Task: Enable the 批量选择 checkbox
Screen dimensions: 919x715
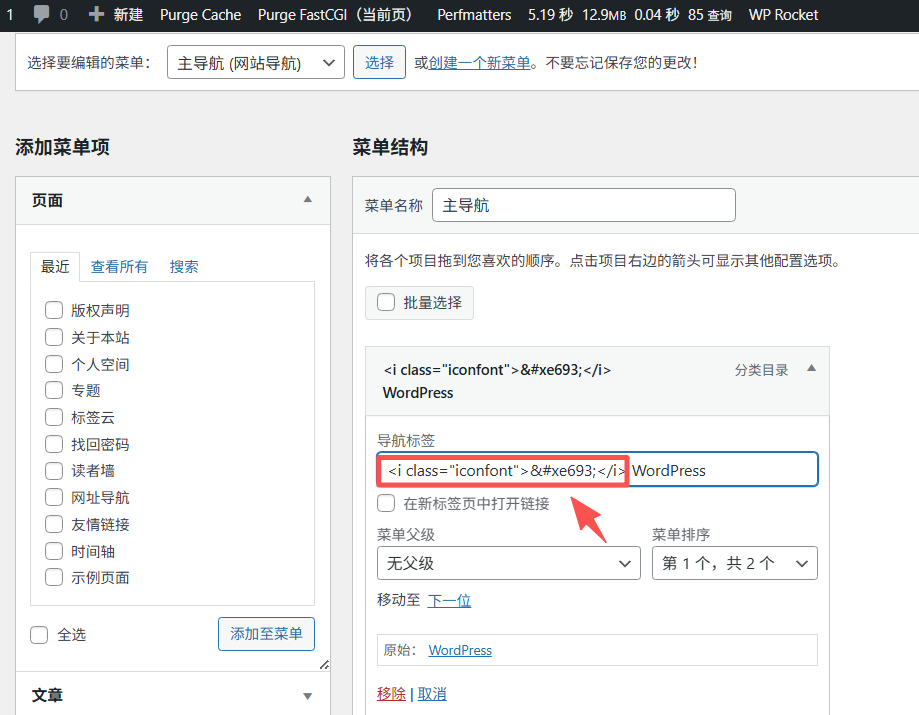Action: [x=386, y=303]
